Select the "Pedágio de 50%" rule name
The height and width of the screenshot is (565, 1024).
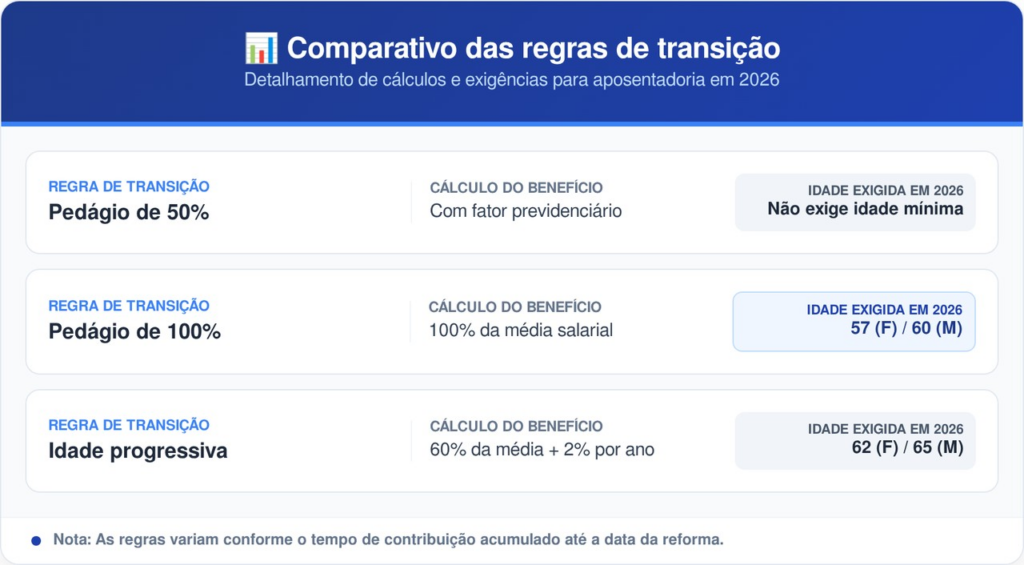pyautogui.click(x=128, y=212)
